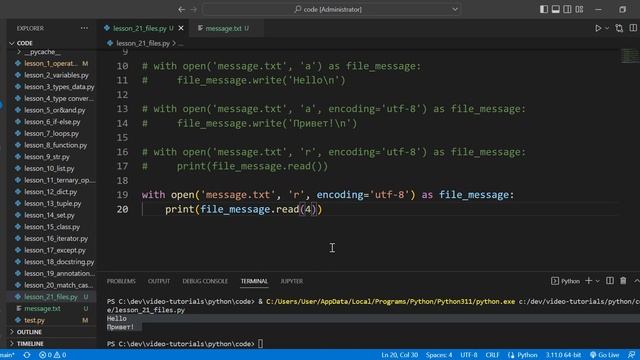Click Ln 20, Col 30 status entry
The width and height of the screenshot is (640, 360).
399,355
